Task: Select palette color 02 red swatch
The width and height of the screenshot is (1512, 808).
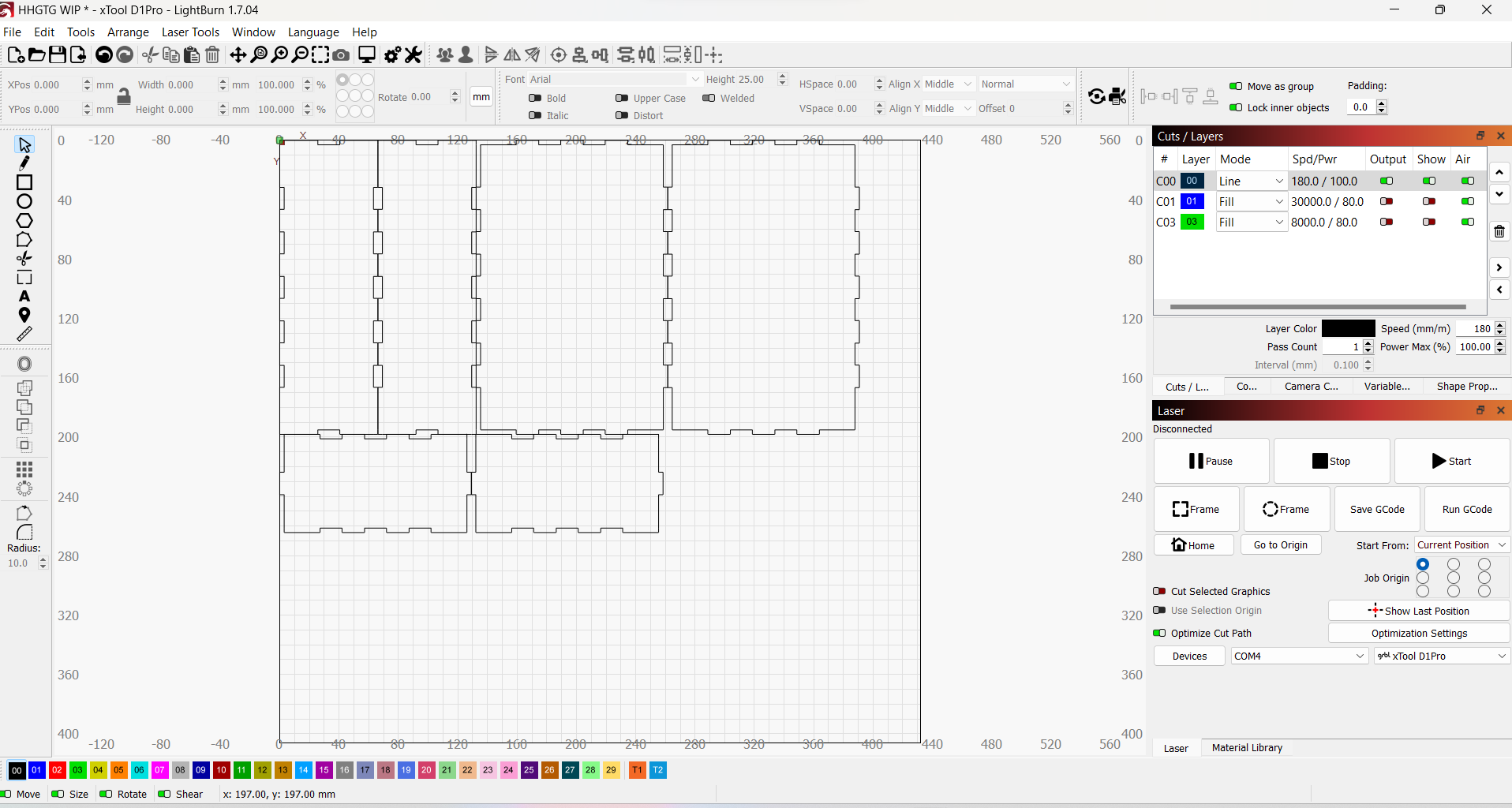Action: pos(57,770)
